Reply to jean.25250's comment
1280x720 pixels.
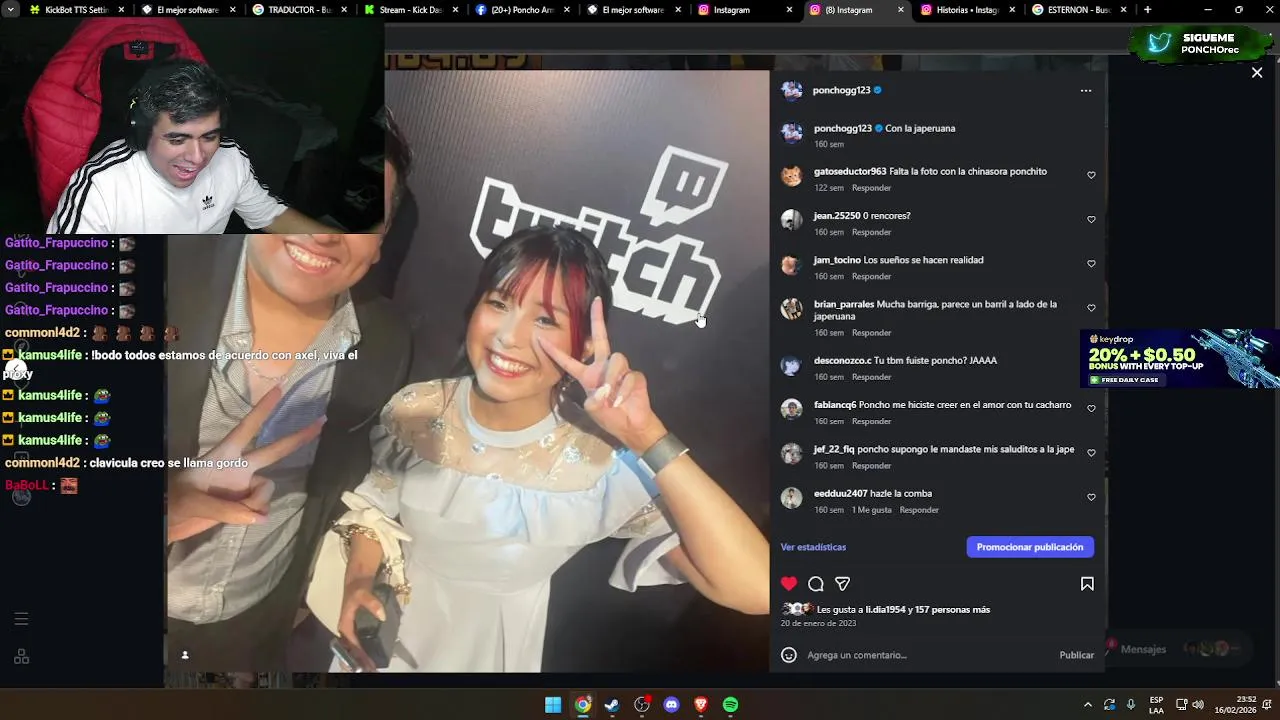[871, 232]
